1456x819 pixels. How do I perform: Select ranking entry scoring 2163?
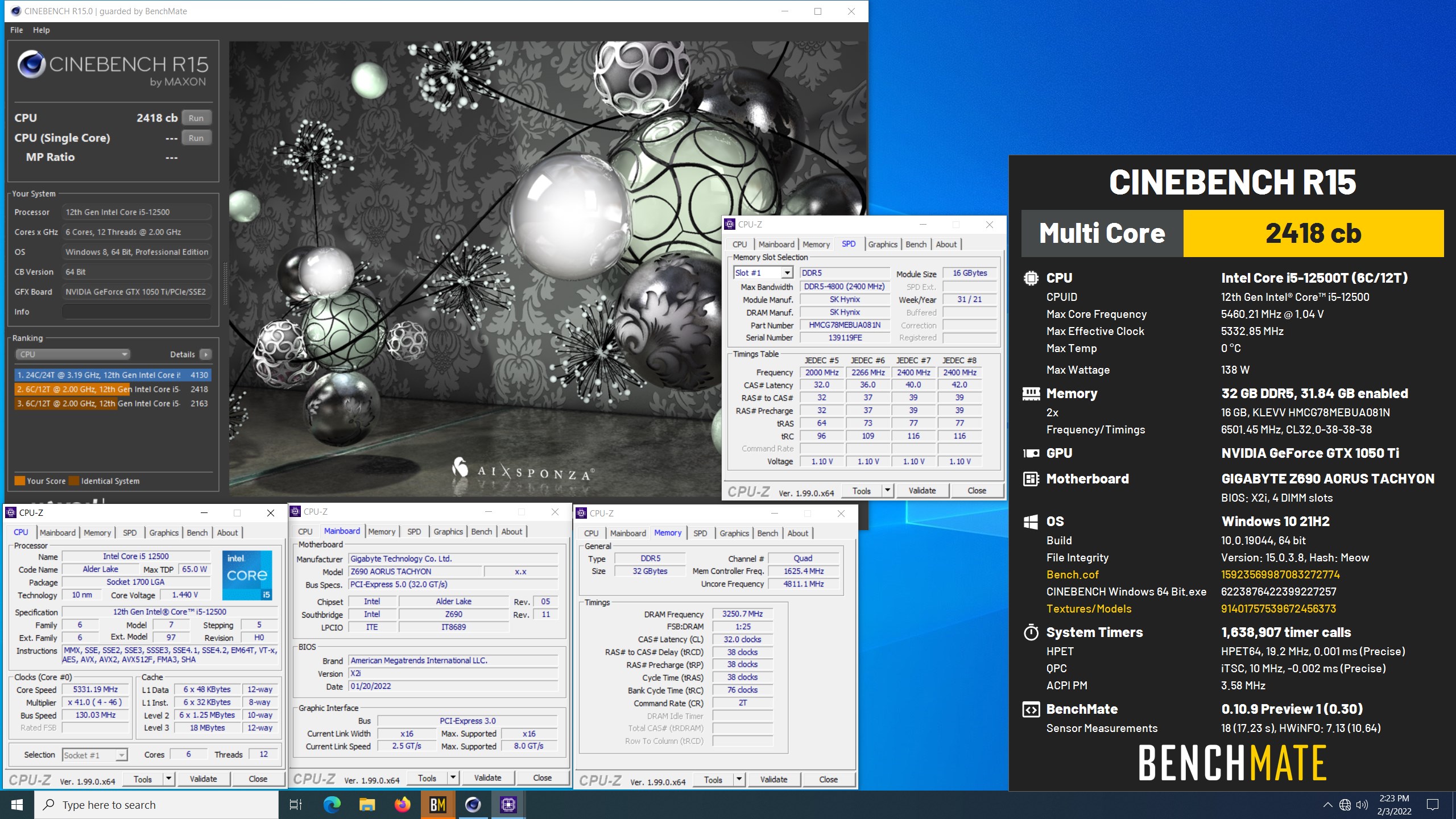[x=113, y=404]
